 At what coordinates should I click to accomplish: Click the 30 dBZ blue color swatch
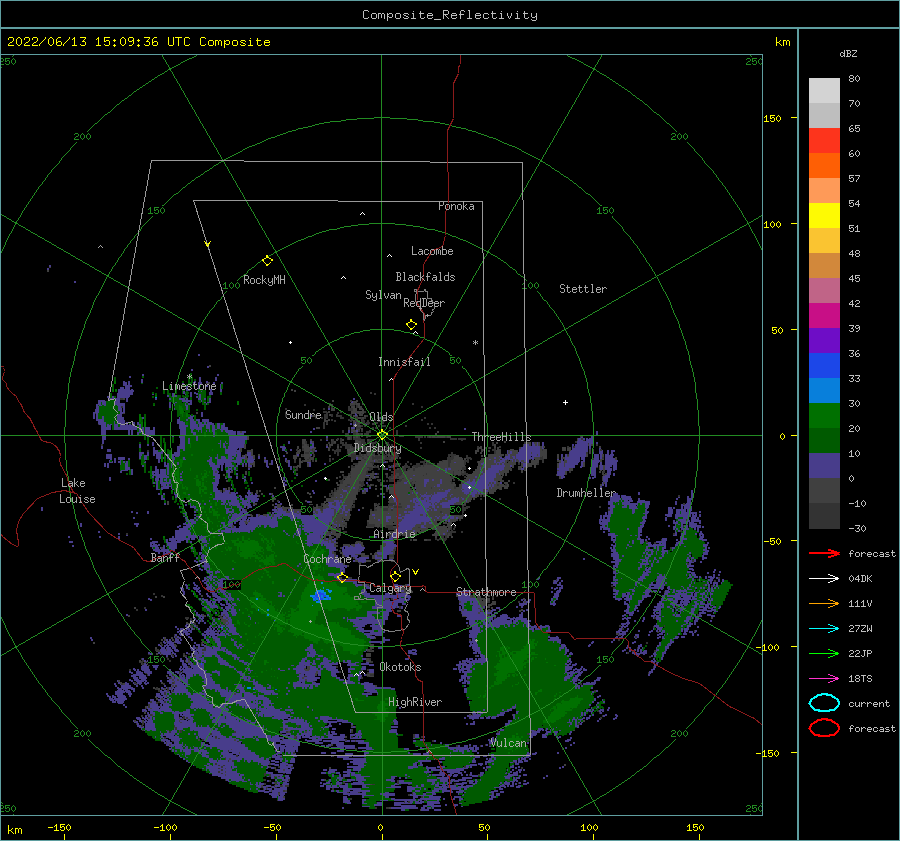824,391
